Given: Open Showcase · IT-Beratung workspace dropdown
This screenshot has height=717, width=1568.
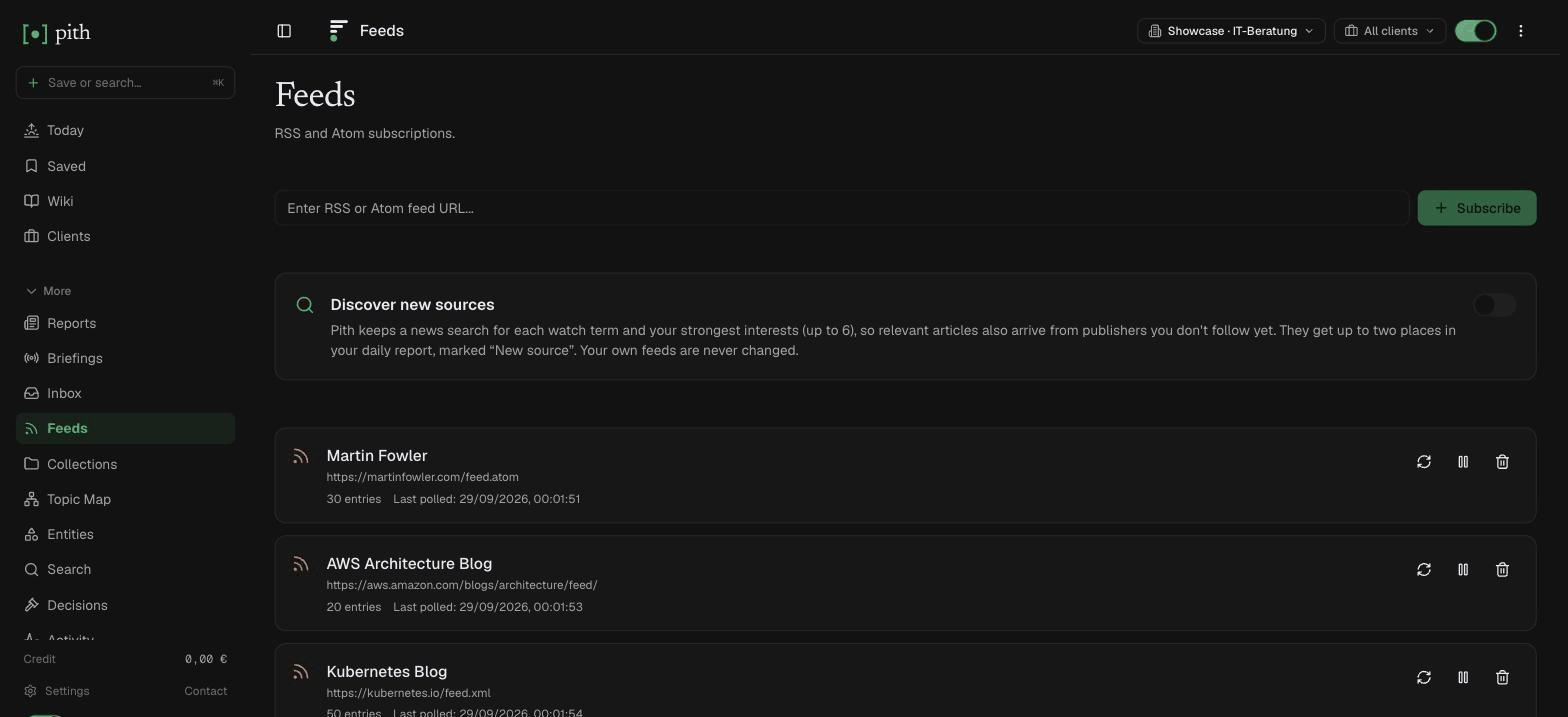Looking at the screenshot, I should tap(1231, 31).
